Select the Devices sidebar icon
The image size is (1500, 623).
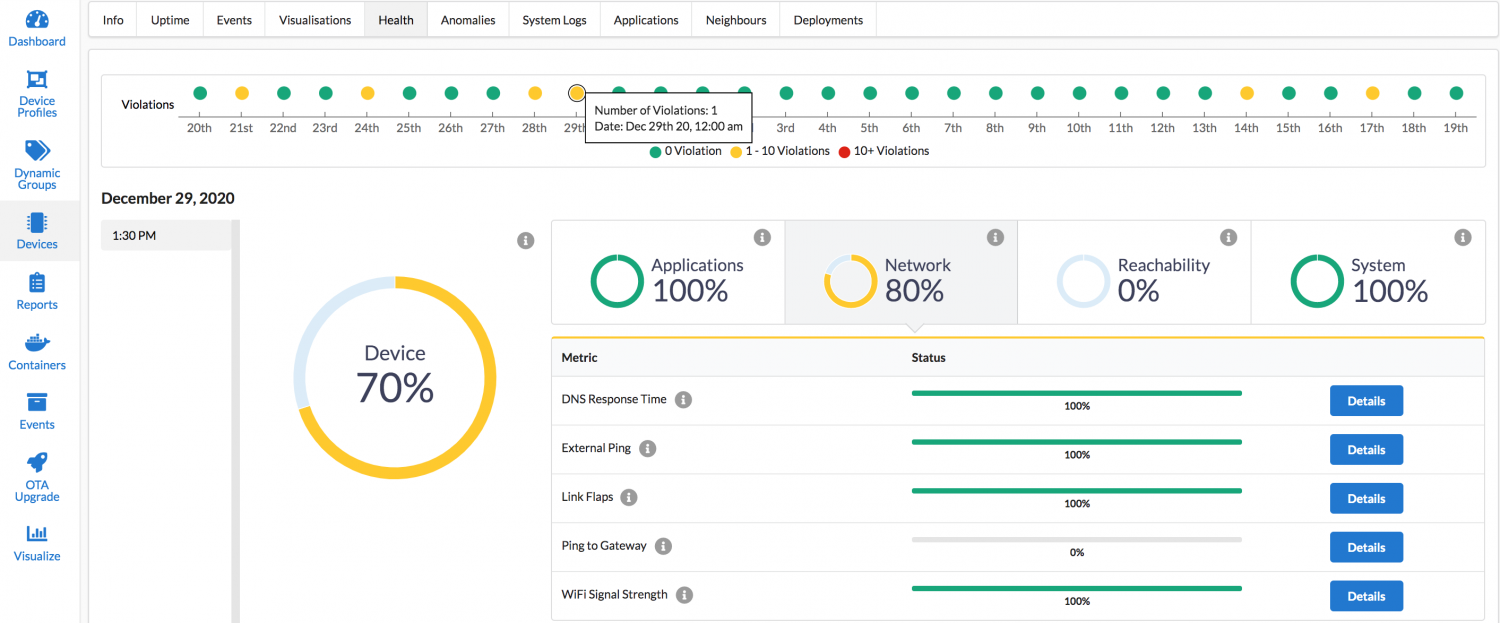pyautogui.click(x=37, y=222)
